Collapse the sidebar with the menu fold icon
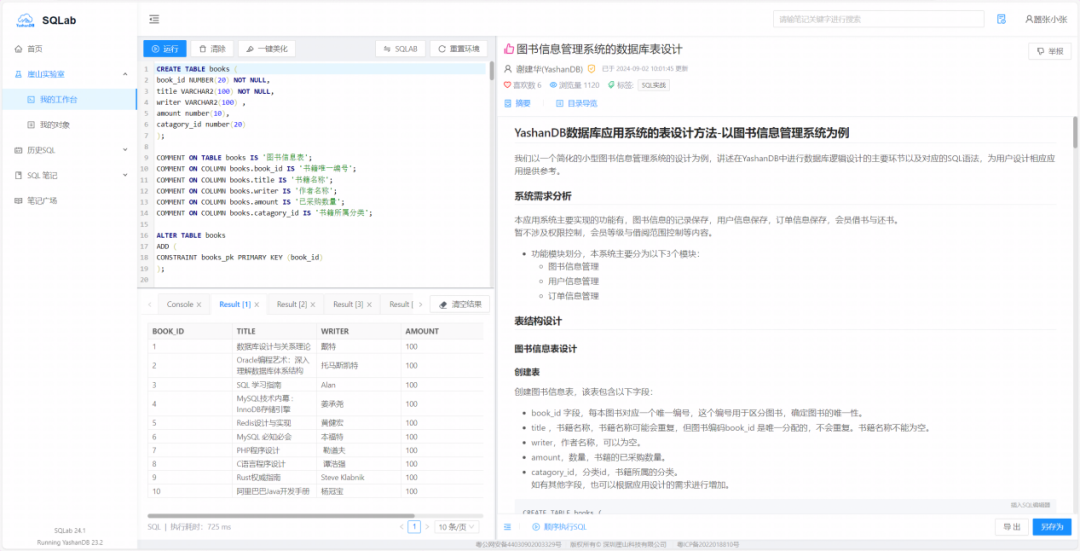1080x551 pixels. [154, 19]
